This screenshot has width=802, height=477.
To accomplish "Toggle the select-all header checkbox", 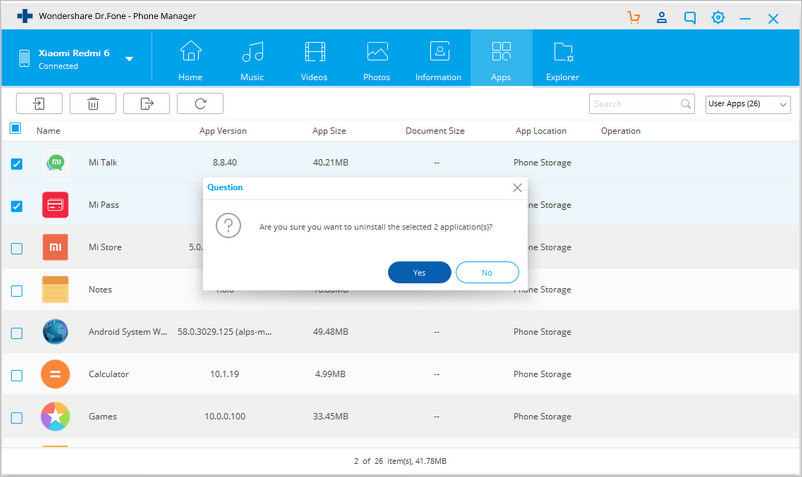I will (x=15, y=128).
